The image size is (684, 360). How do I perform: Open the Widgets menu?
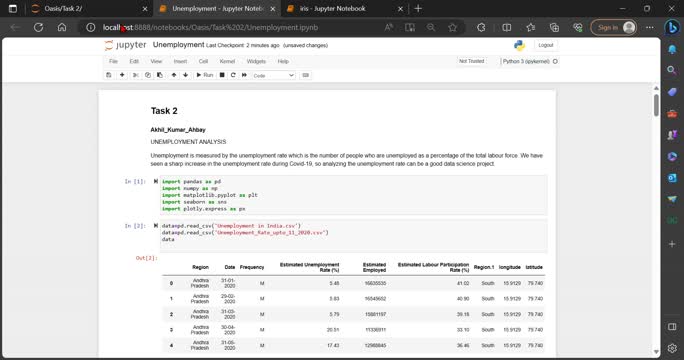(x=256, y=62)
